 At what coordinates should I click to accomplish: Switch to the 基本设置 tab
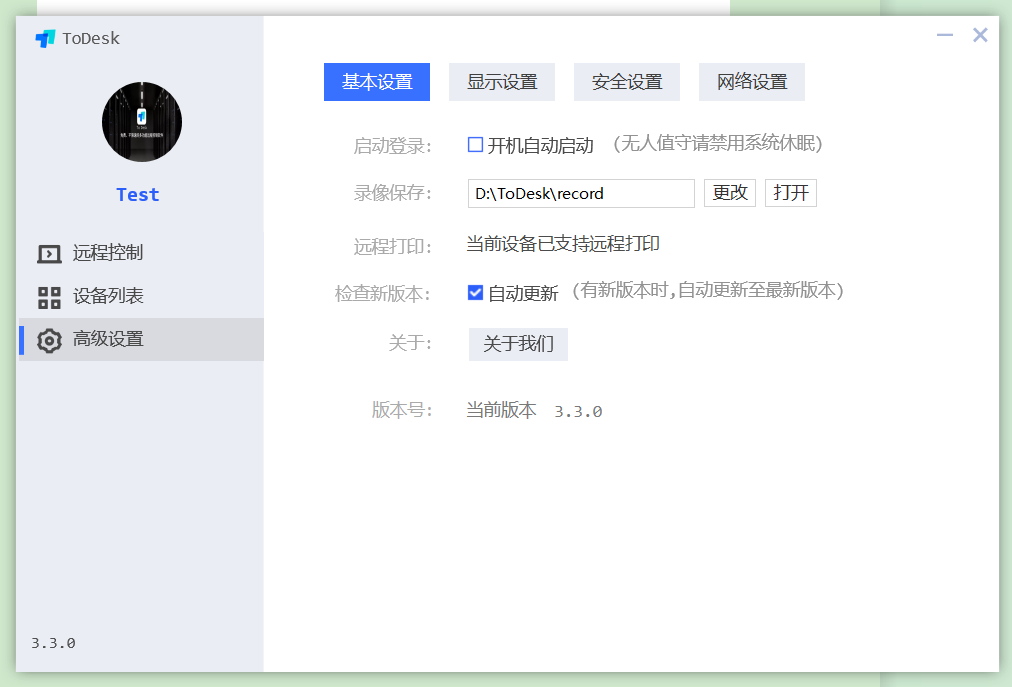coord(377,82)
